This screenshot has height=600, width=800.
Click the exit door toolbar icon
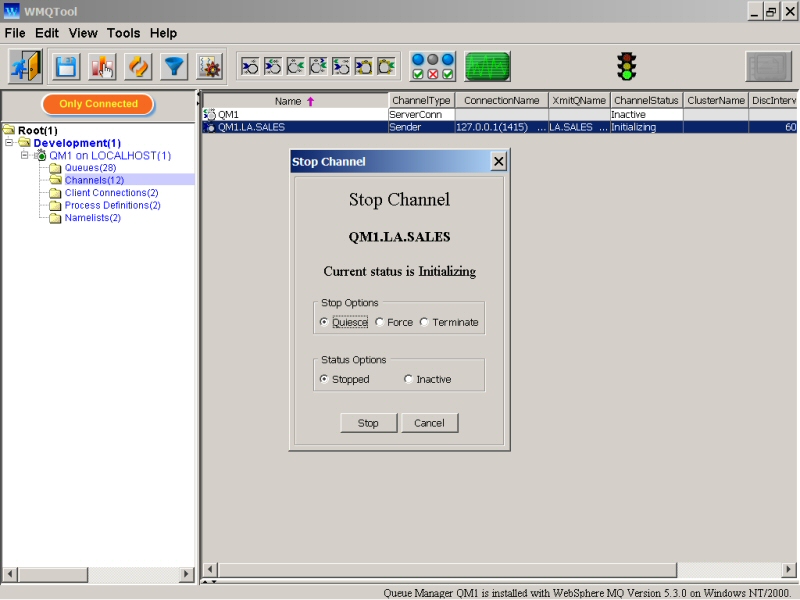point(26,66)
